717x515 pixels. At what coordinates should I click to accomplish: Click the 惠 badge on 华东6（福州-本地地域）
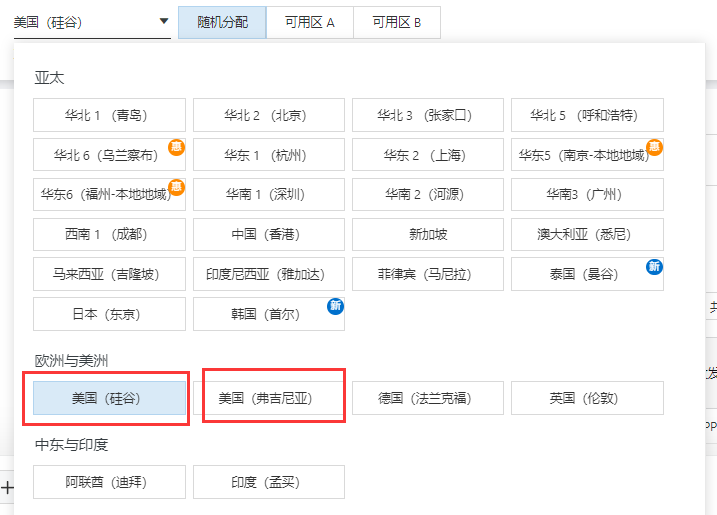pos(176,187)
